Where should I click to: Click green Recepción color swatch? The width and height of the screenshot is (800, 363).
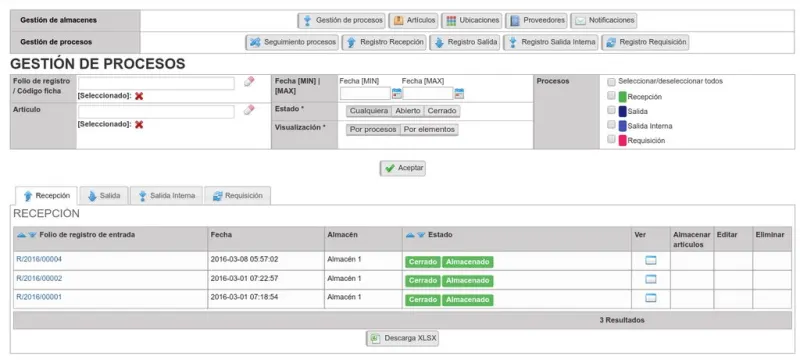(x=622, y=96)
